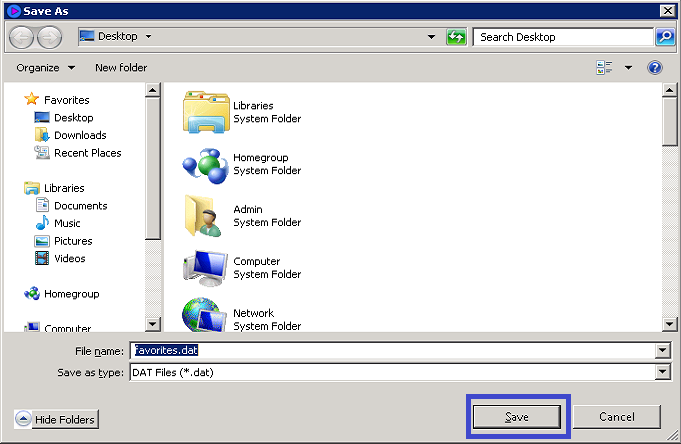The width and height of the screenshot is (681, 444).
Task: Collapse the pane with Hide Folders
Action: tap(57, 420)
